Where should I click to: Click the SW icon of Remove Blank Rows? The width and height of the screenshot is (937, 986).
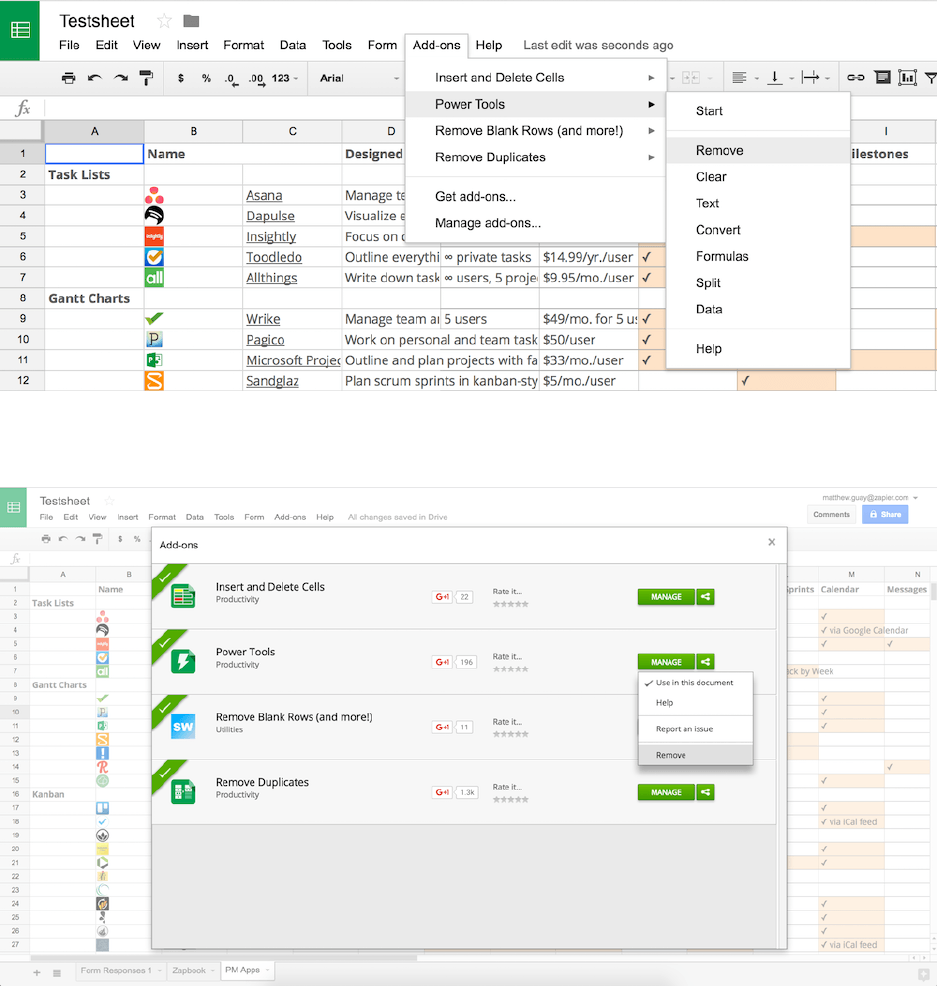point(183,727)
